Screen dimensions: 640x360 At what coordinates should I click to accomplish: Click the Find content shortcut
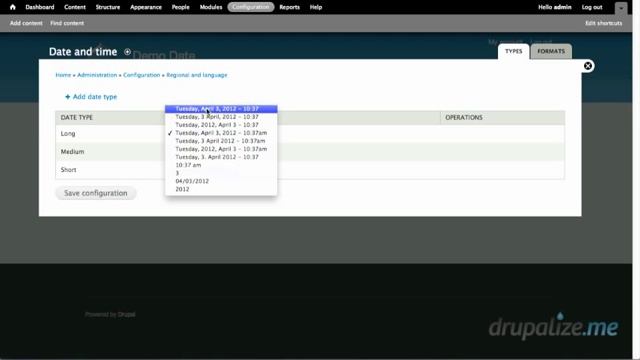click(x=67, y=23)
